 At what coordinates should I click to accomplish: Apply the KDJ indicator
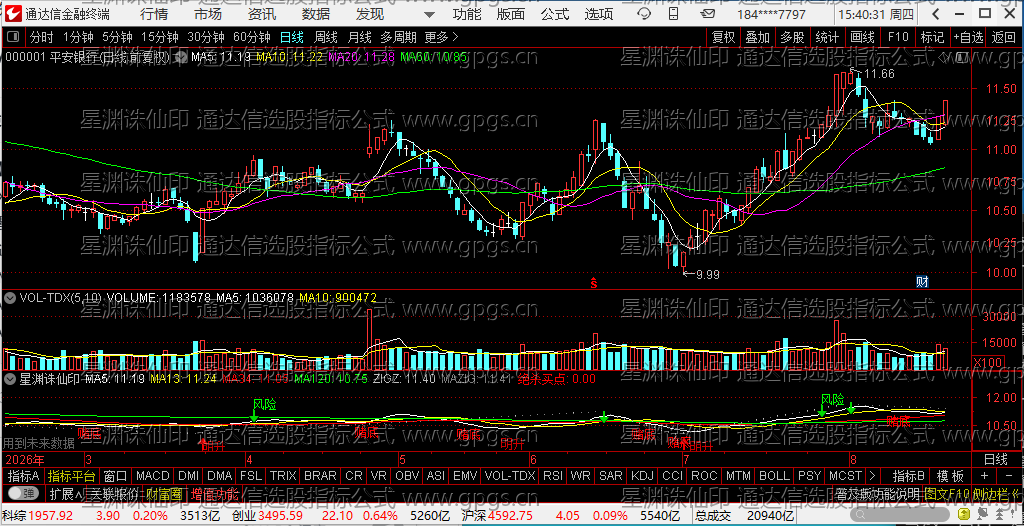642,476
